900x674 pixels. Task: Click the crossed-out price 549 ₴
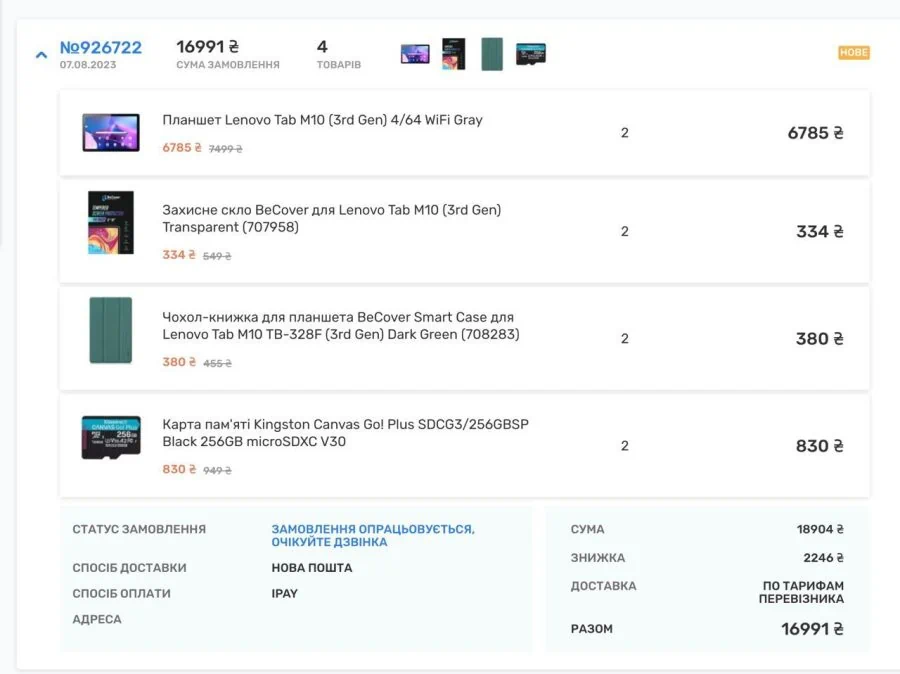[x=217, y=256]
